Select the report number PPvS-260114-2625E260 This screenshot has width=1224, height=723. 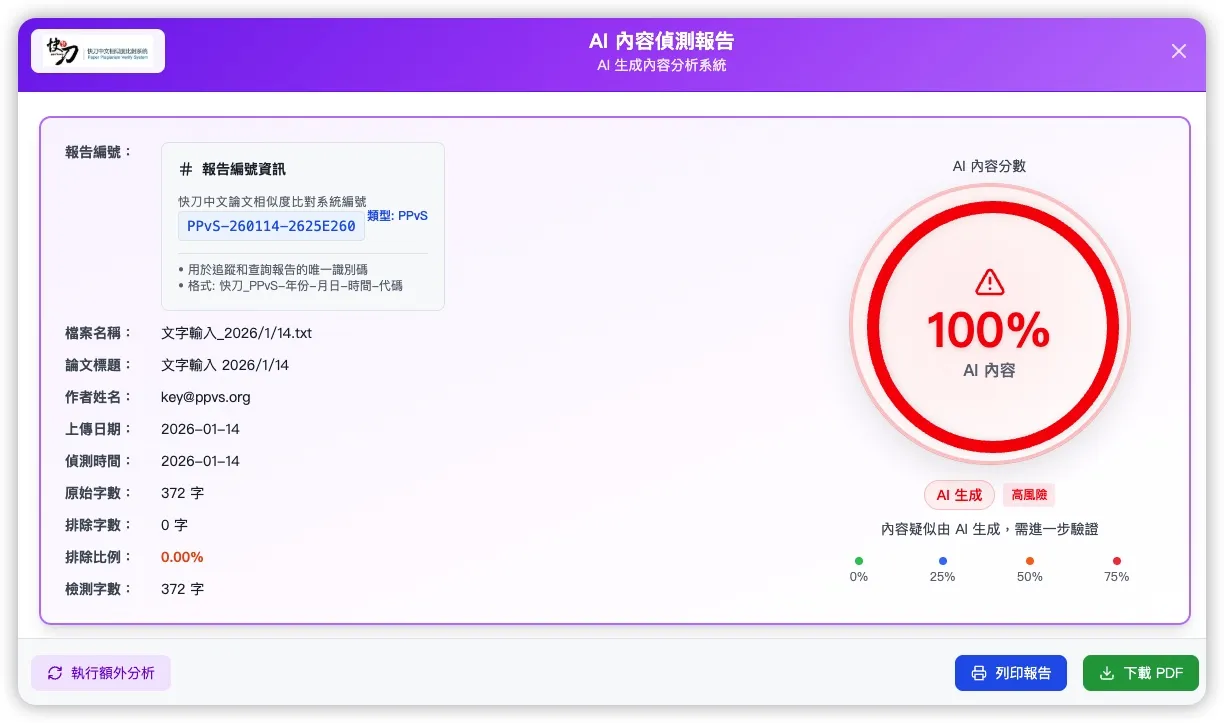tap(271, 225)
